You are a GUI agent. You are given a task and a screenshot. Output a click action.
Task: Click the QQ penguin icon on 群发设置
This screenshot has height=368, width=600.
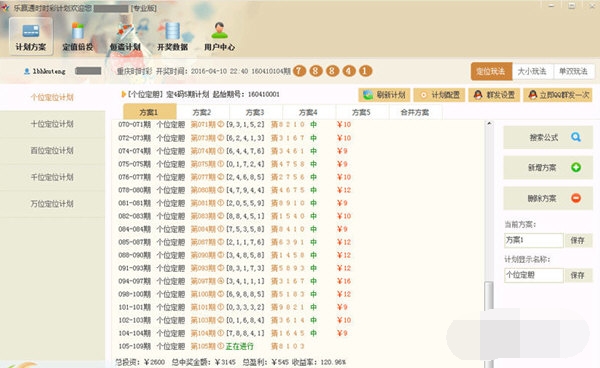[478, 95]
